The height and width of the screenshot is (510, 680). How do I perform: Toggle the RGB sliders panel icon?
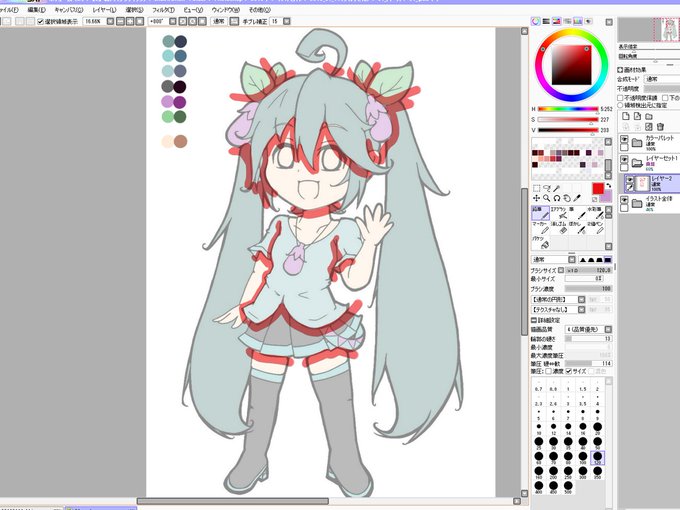(x=546, y=21)
